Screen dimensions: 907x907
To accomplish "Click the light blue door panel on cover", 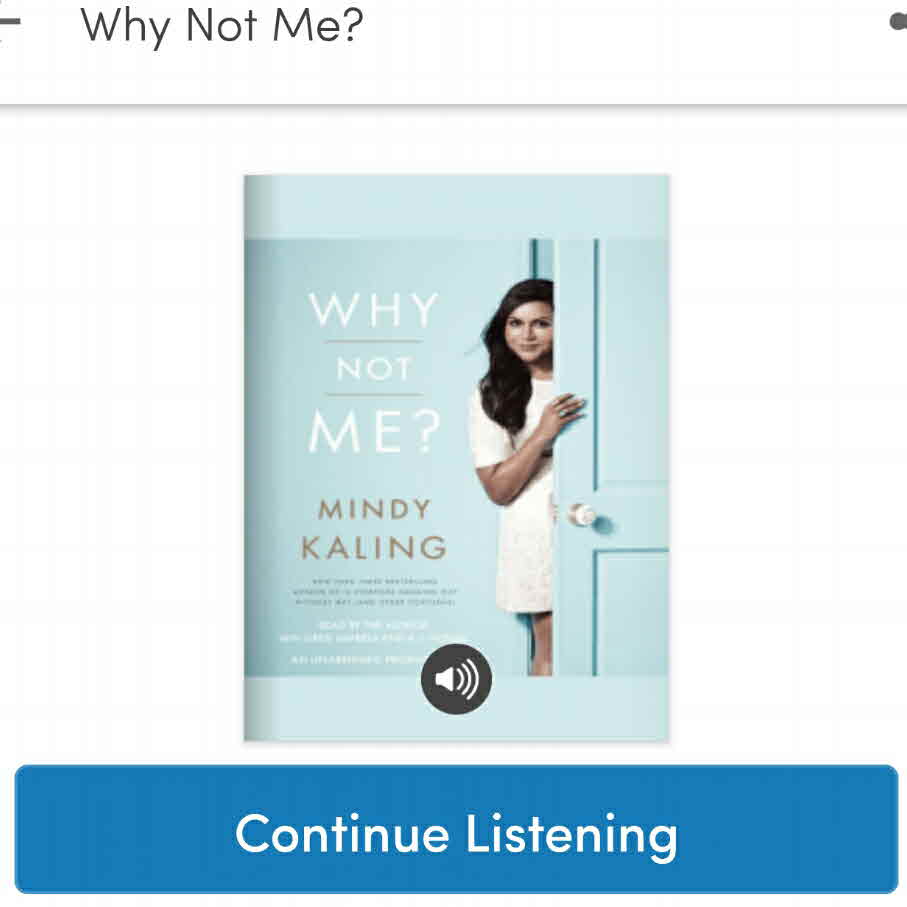I will click(632, 359).
